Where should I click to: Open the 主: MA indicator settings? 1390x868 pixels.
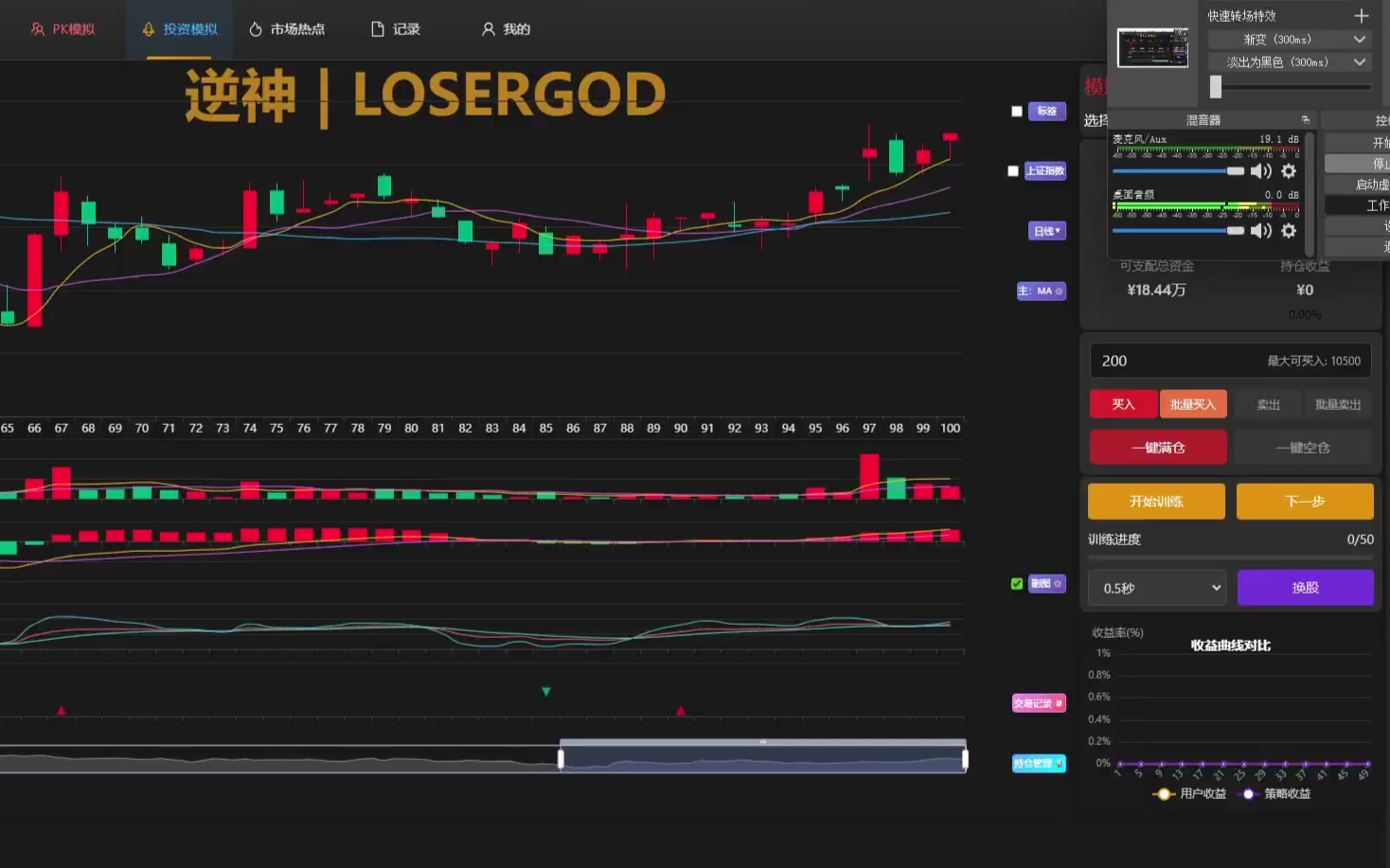point(1041,292)
